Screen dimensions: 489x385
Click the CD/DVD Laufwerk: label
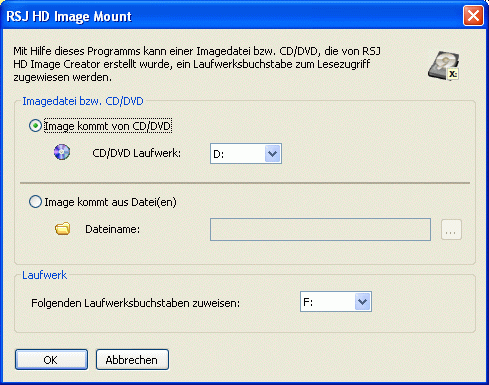pos(137,153)
